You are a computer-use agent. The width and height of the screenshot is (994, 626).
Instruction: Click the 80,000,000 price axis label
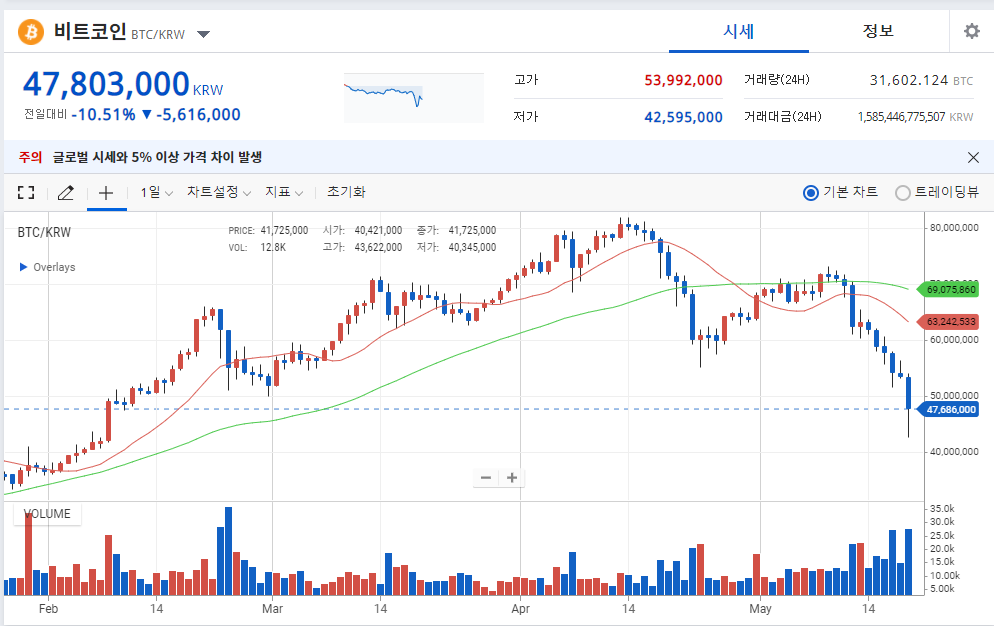click(x=954, y=228)
